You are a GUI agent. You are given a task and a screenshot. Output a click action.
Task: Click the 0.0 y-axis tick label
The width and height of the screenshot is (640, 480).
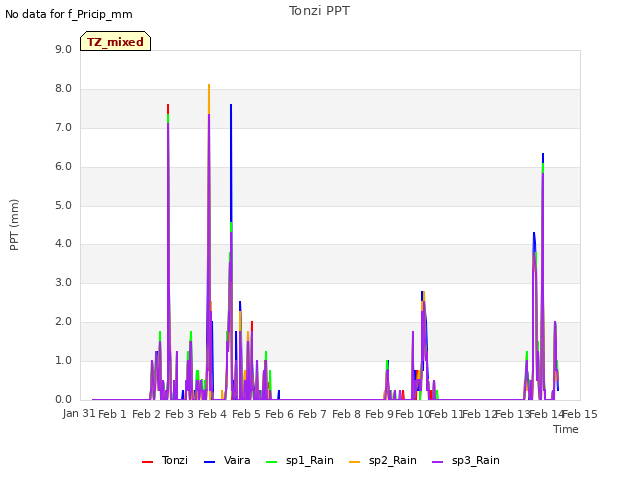pyautogui.click(x=63, y=400)
